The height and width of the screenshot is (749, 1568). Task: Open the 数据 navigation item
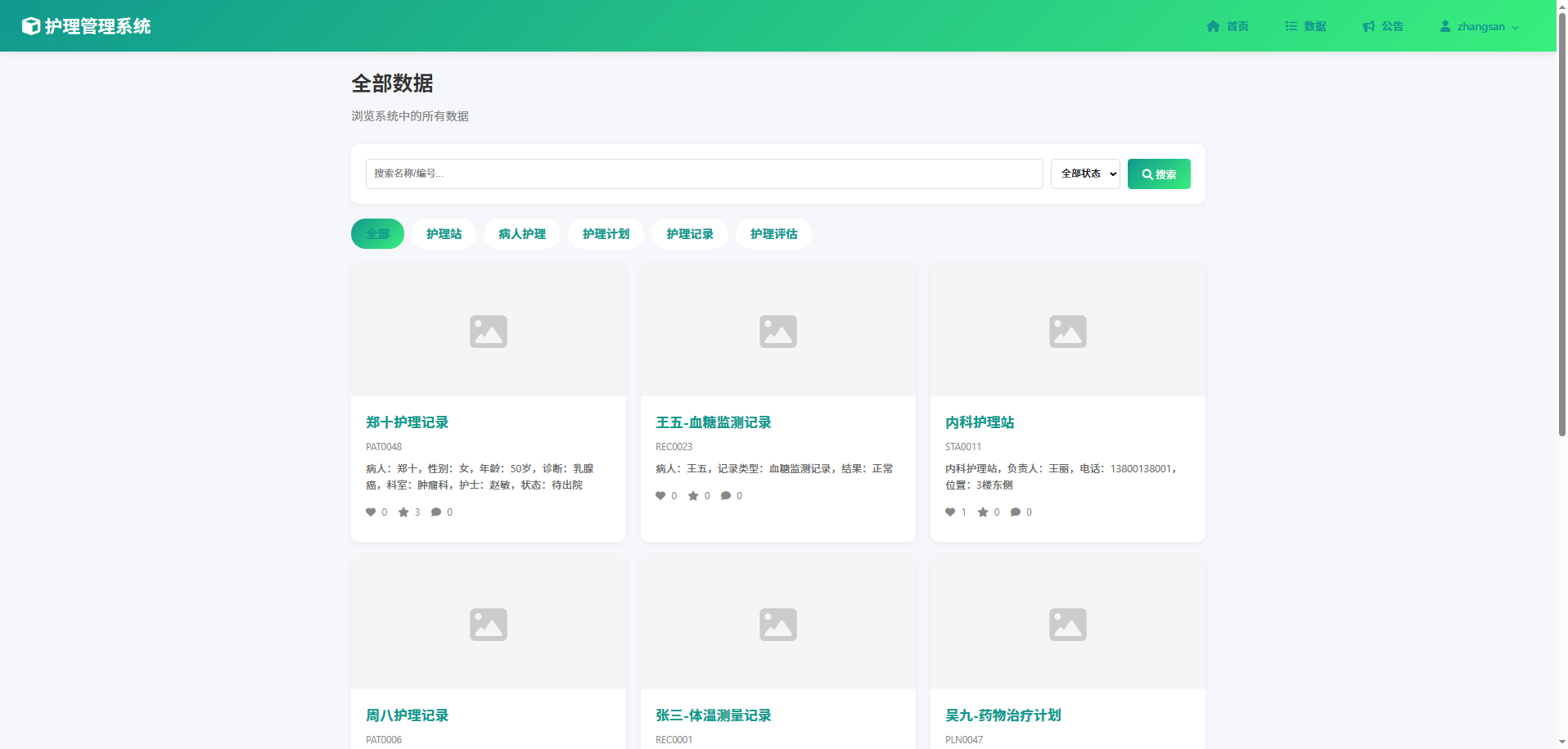tap(1305, 26)
